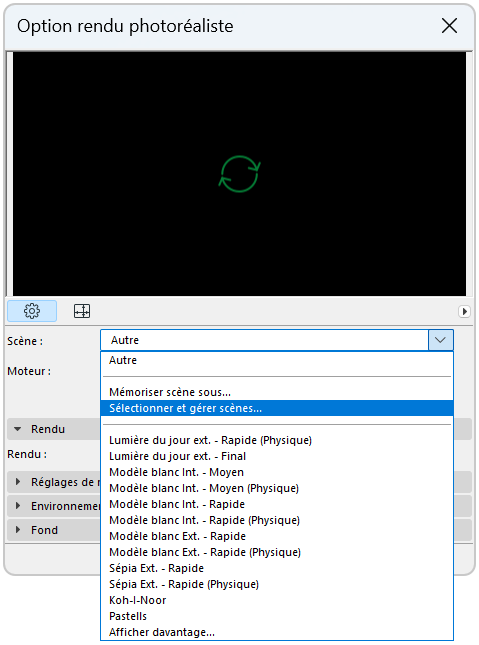Select Sépia Ext. - Rapide scene

point(277,568)
